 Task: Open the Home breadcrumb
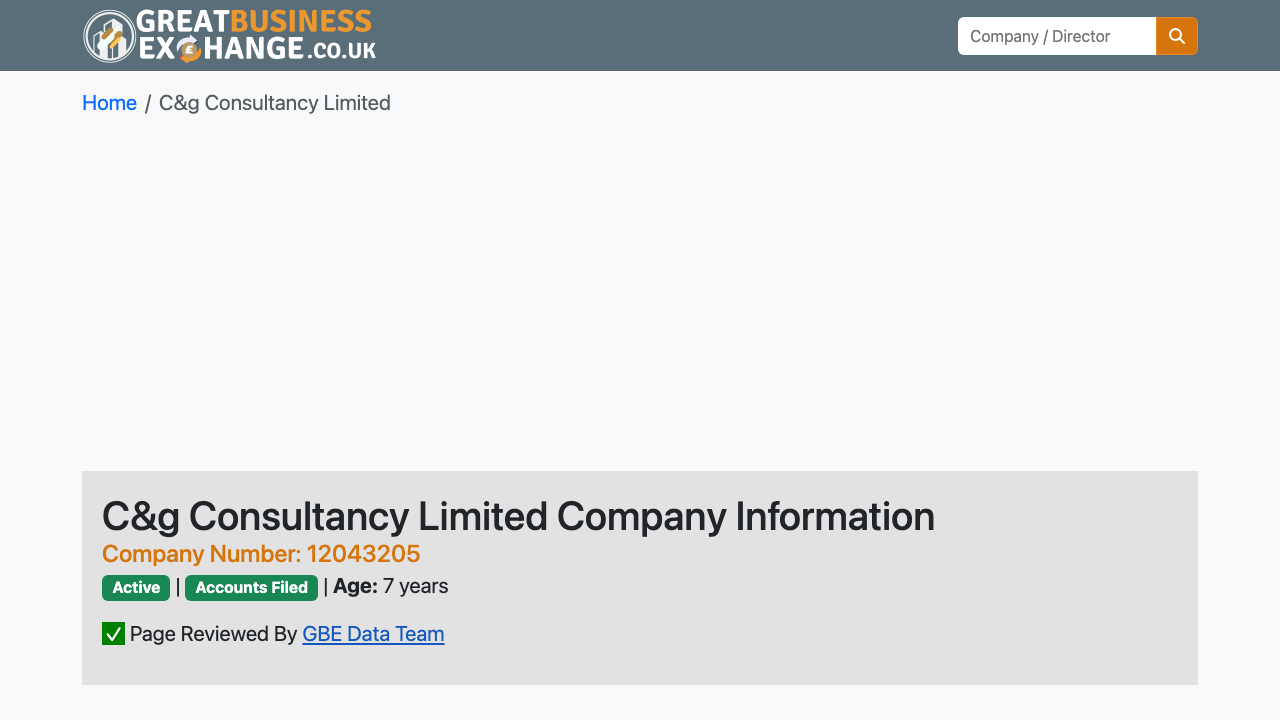tap(109, 103)
